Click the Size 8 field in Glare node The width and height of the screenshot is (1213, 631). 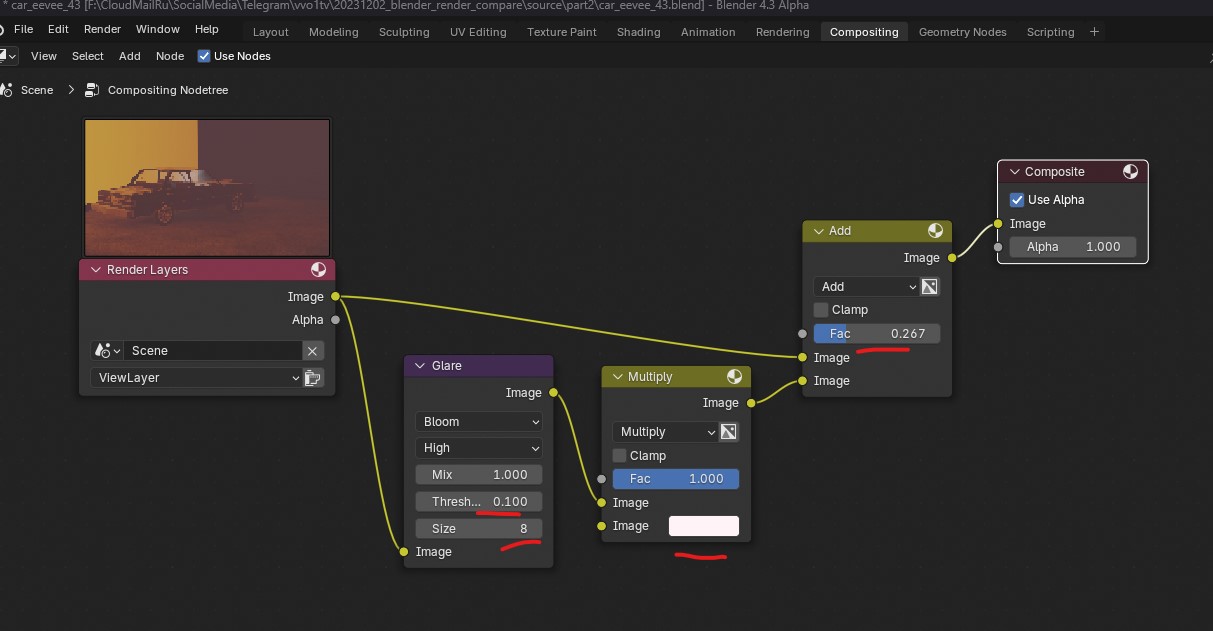479,529
